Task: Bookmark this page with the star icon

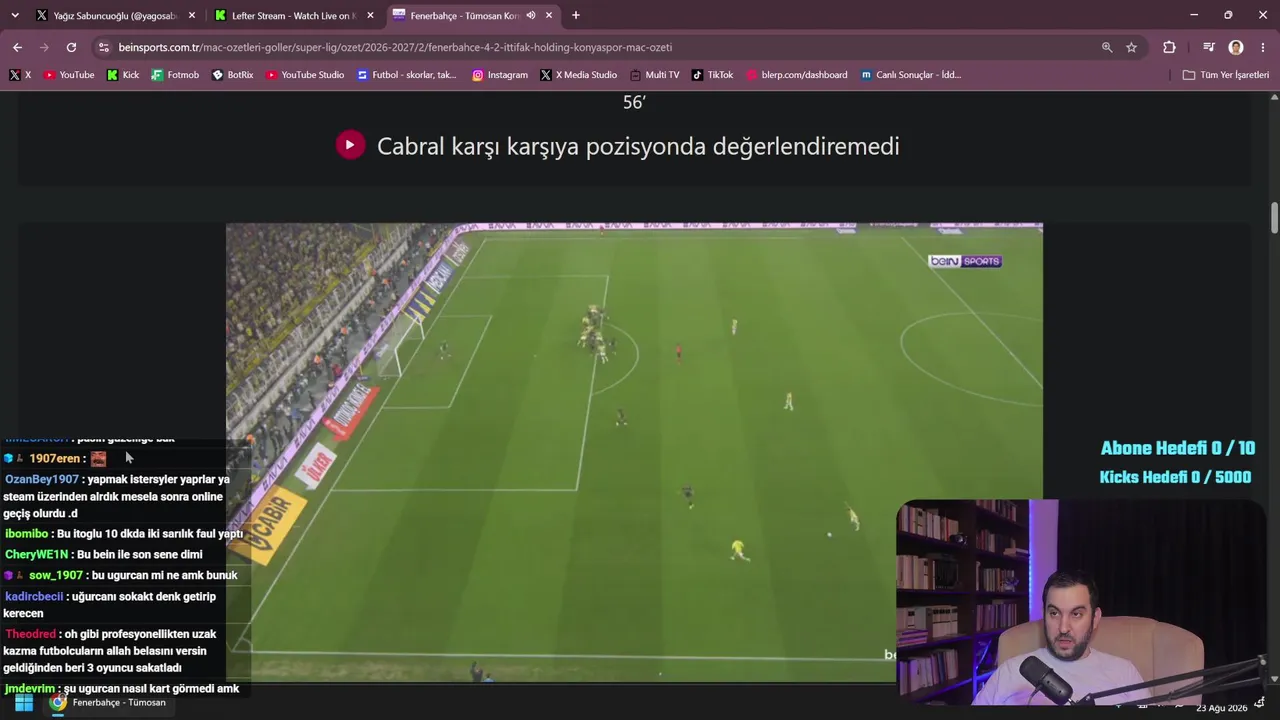Action: (1132, 47)
